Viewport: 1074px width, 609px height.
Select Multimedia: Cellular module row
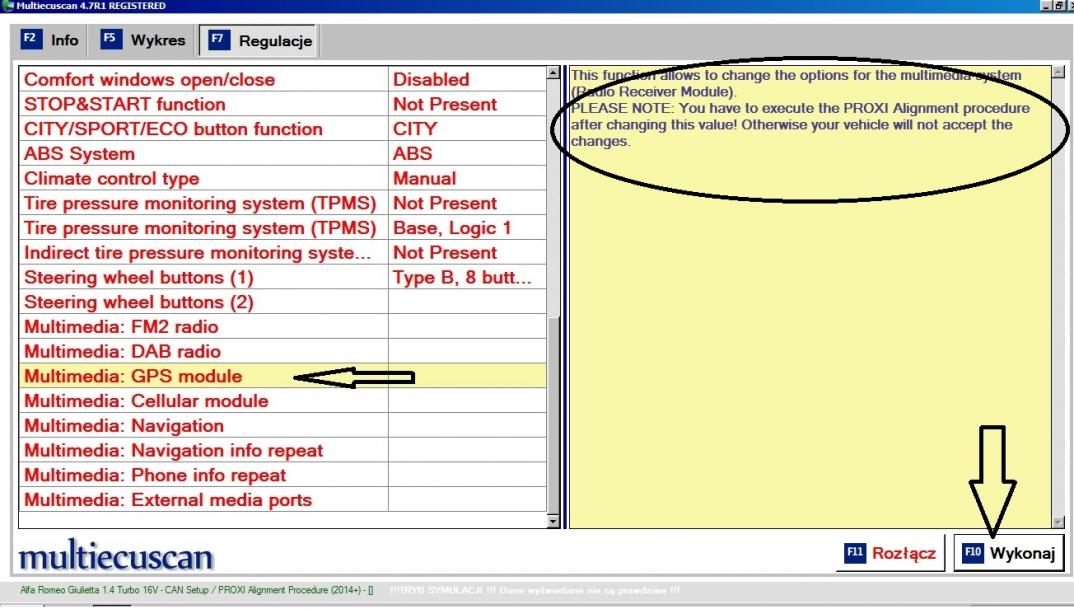[x=282, y=401]
